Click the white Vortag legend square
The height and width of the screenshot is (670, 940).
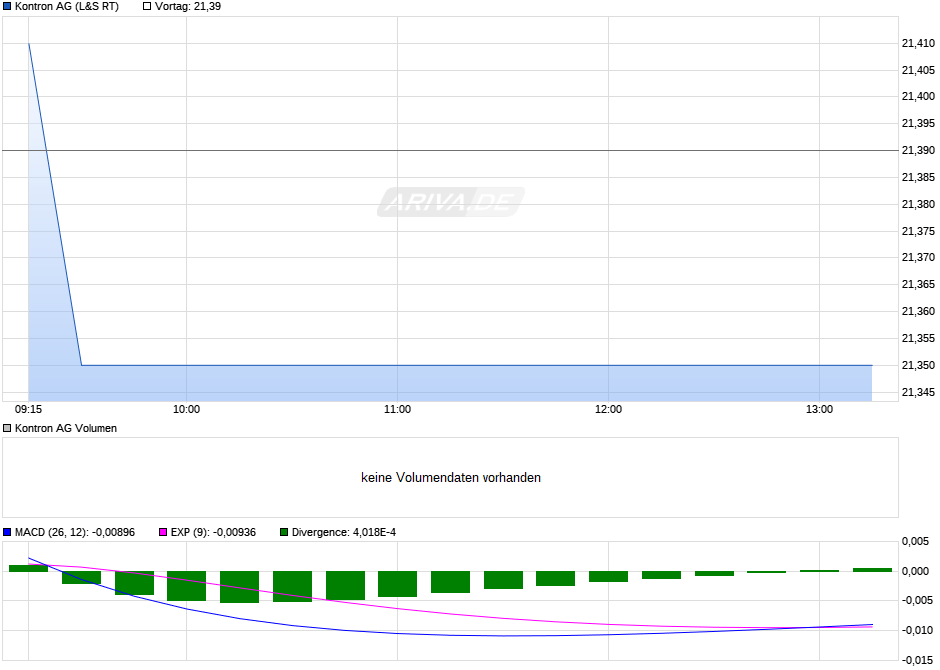[x=147, y=7]
